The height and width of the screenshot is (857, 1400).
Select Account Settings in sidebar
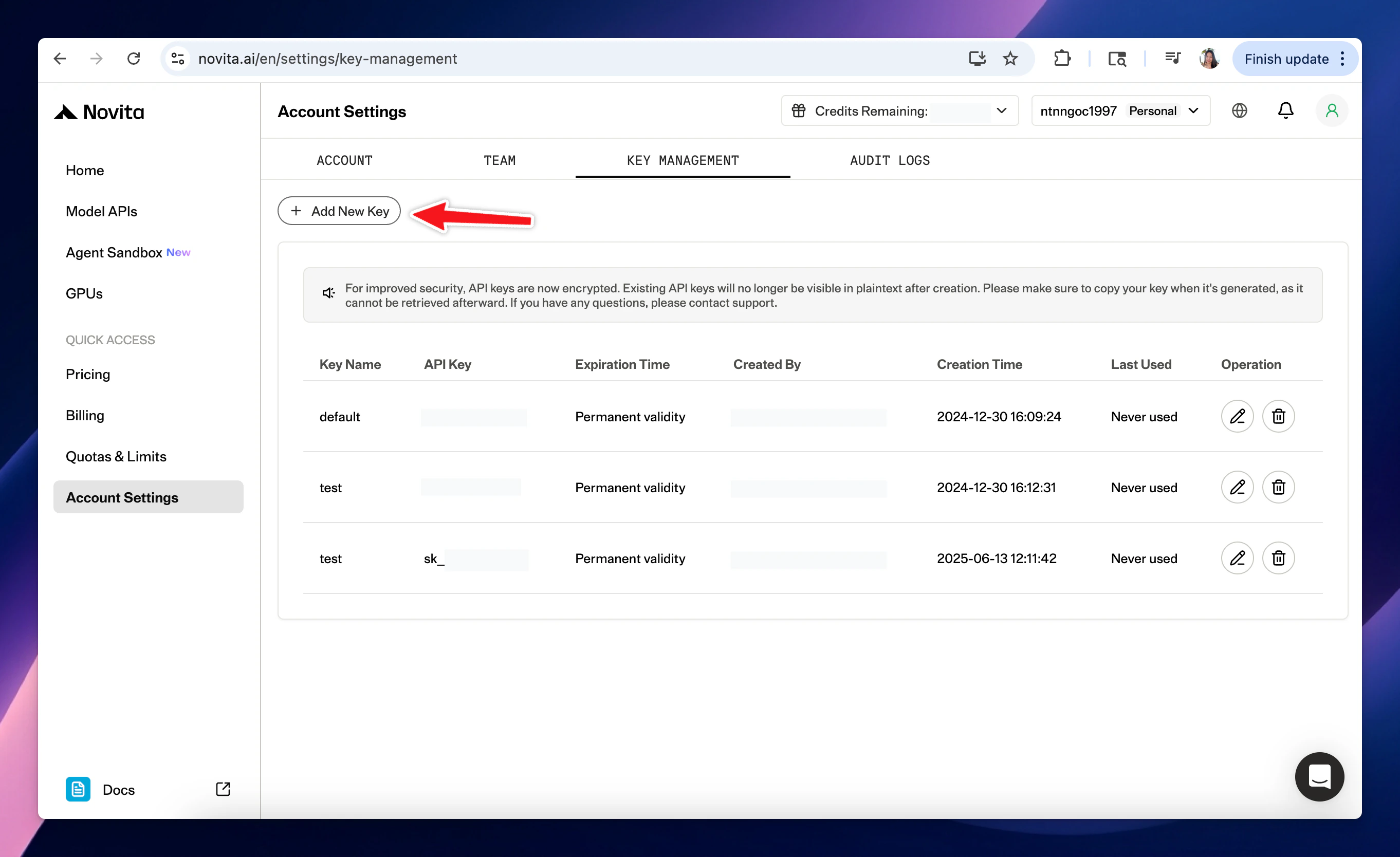pos(149,497)
